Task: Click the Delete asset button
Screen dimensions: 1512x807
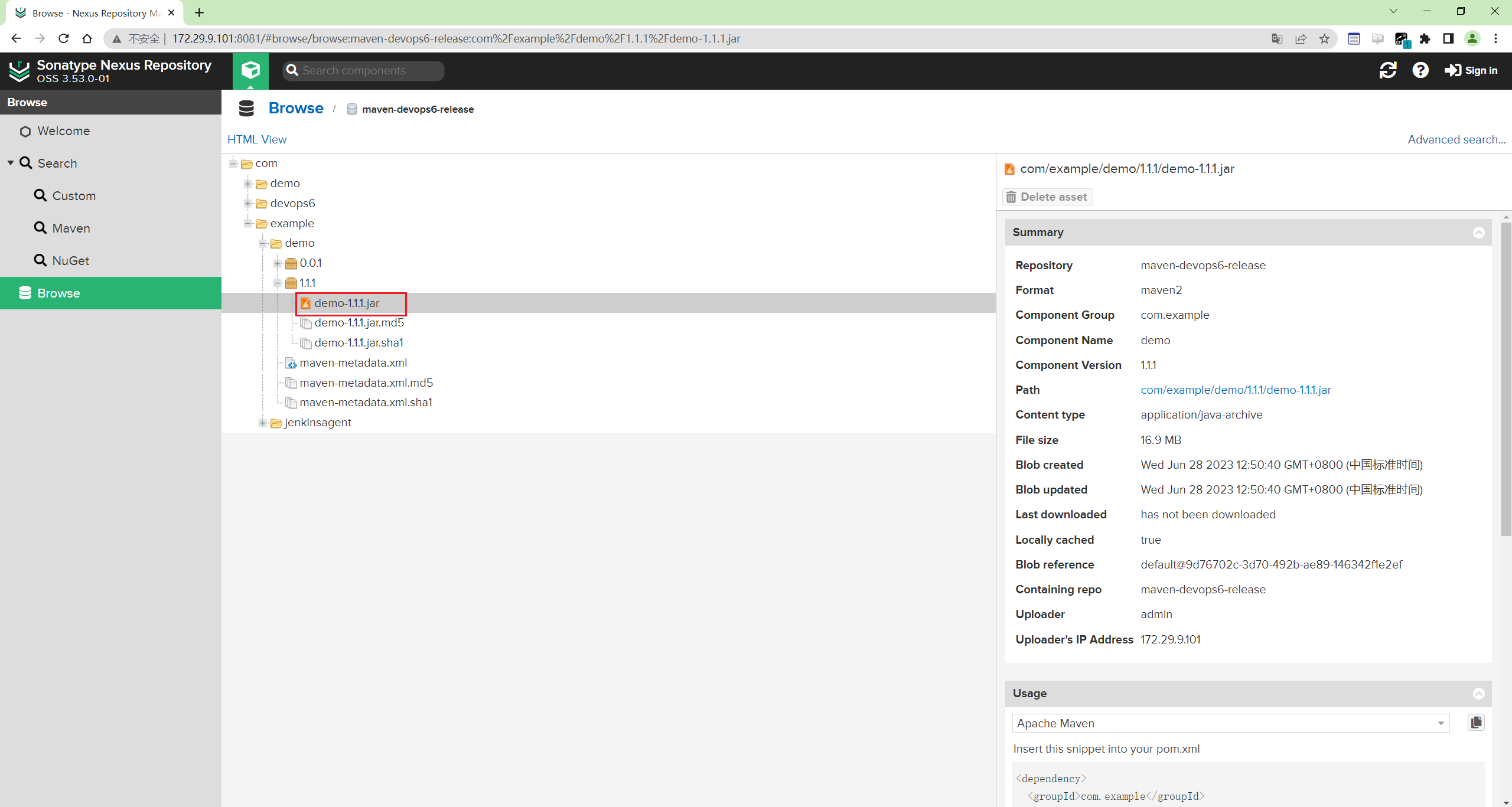Action: [1047, 197]
